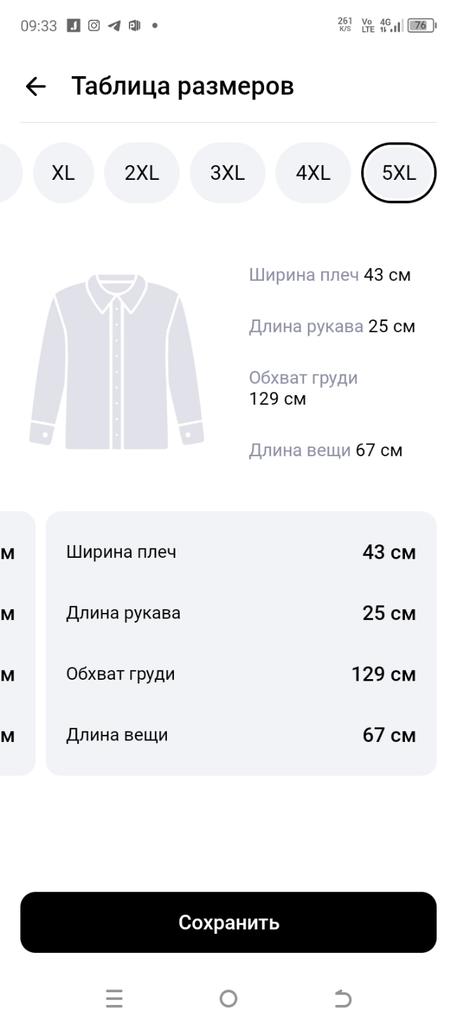Screen dimensions: 457x1024
Task: Select the 5XL size chip
Action: [x=399, y=173]
